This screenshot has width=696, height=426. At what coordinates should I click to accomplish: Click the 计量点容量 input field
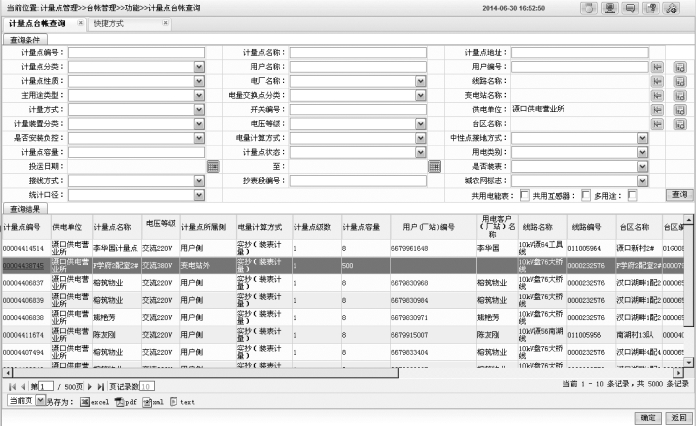pos(136,152)
